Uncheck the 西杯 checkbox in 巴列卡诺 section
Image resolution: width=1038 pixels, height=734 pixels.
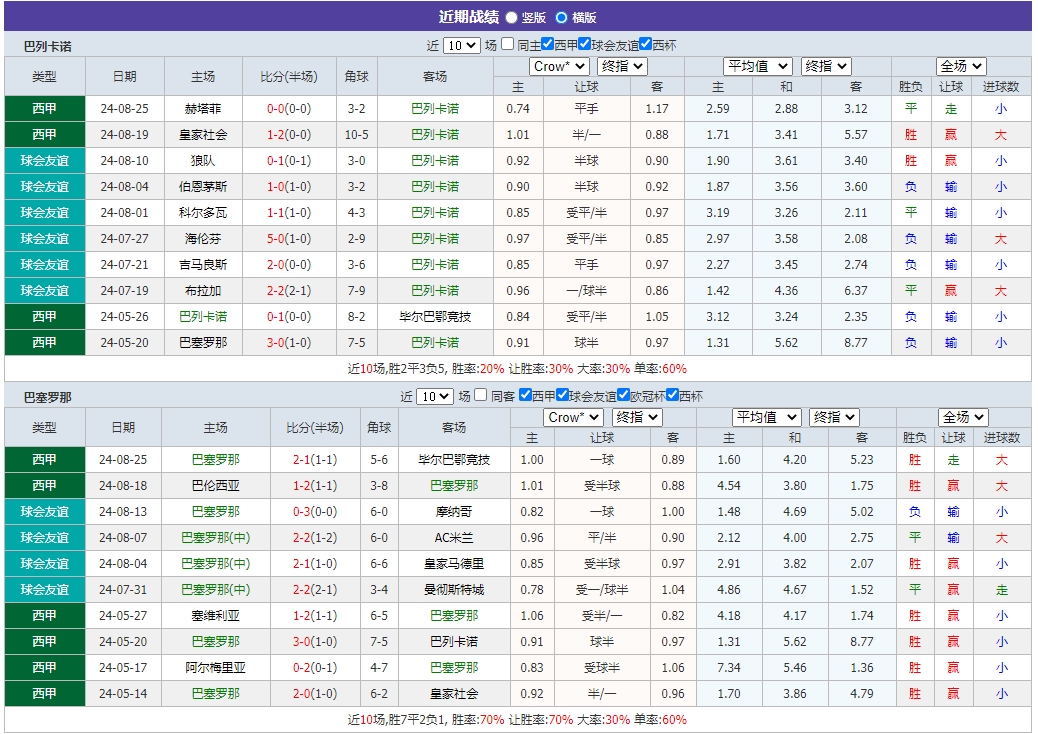tap(647, 45)
